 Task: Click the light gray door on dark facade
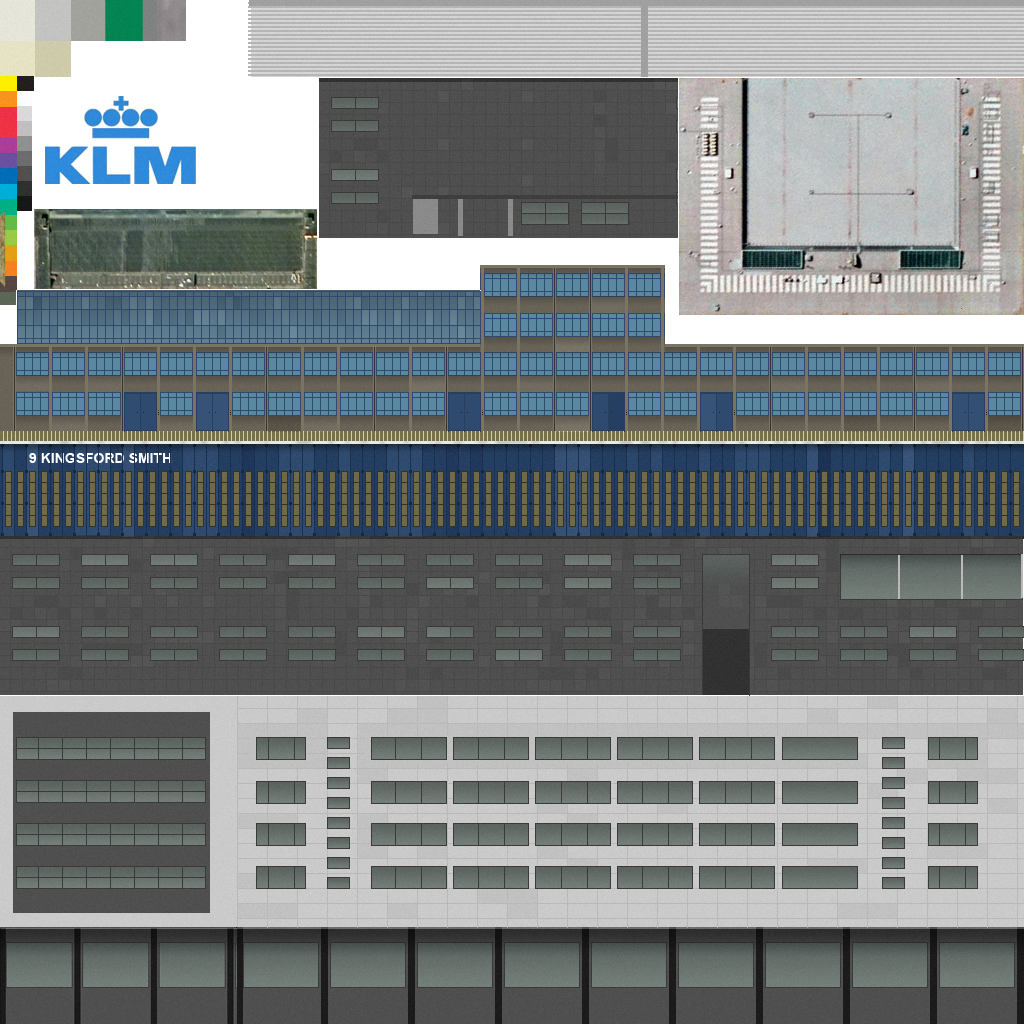pyautogui.click(x=425, y=216)
